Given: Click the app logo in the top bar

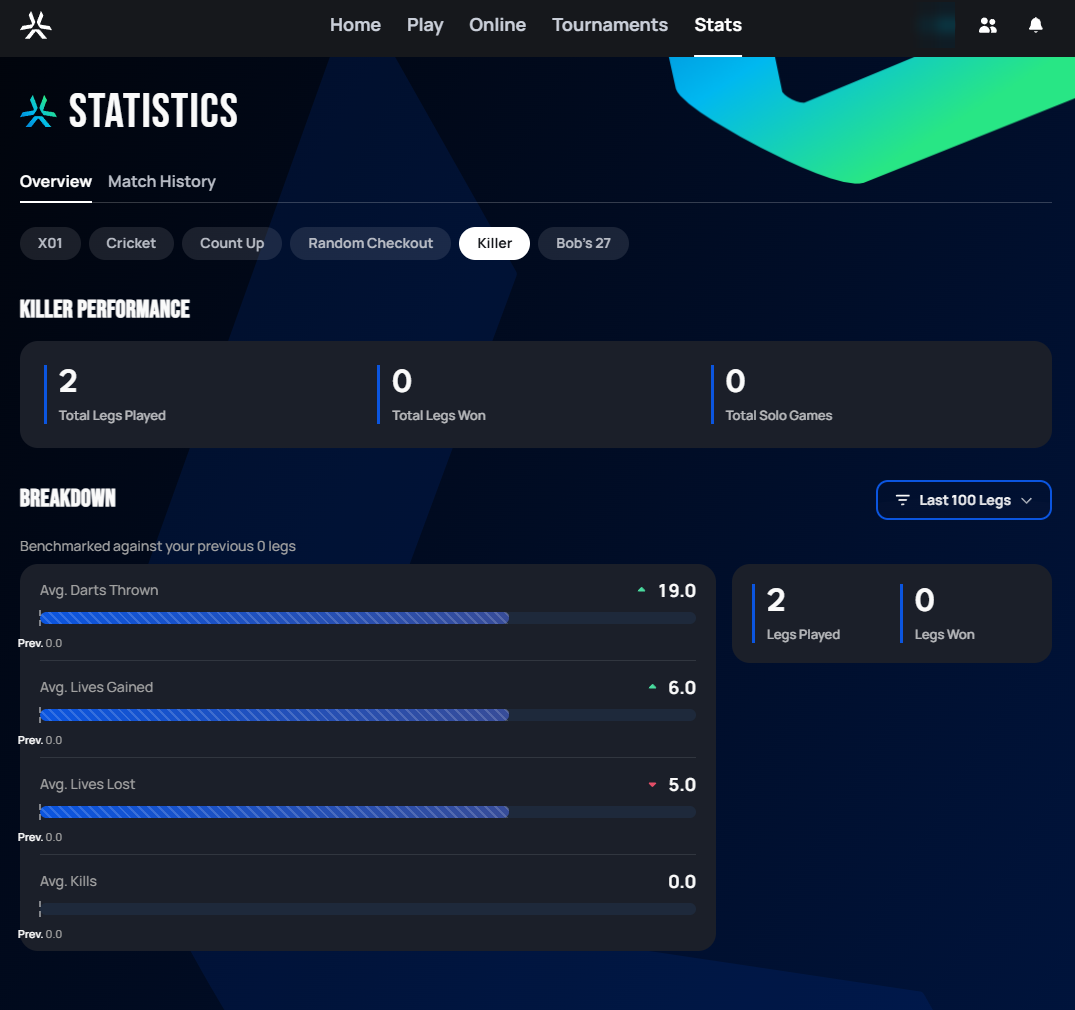Looking at the screenshot, I should coord(36,25).
